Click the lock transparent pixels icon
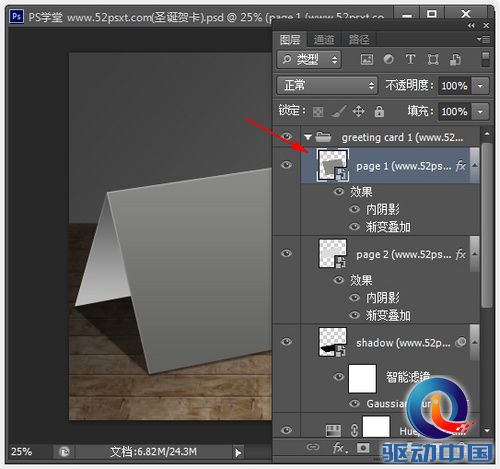 point(318,112)
